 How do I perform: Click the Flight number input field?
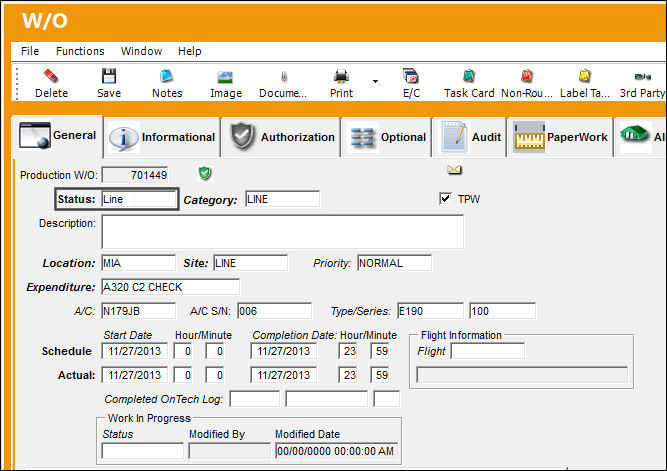point(487,351)
